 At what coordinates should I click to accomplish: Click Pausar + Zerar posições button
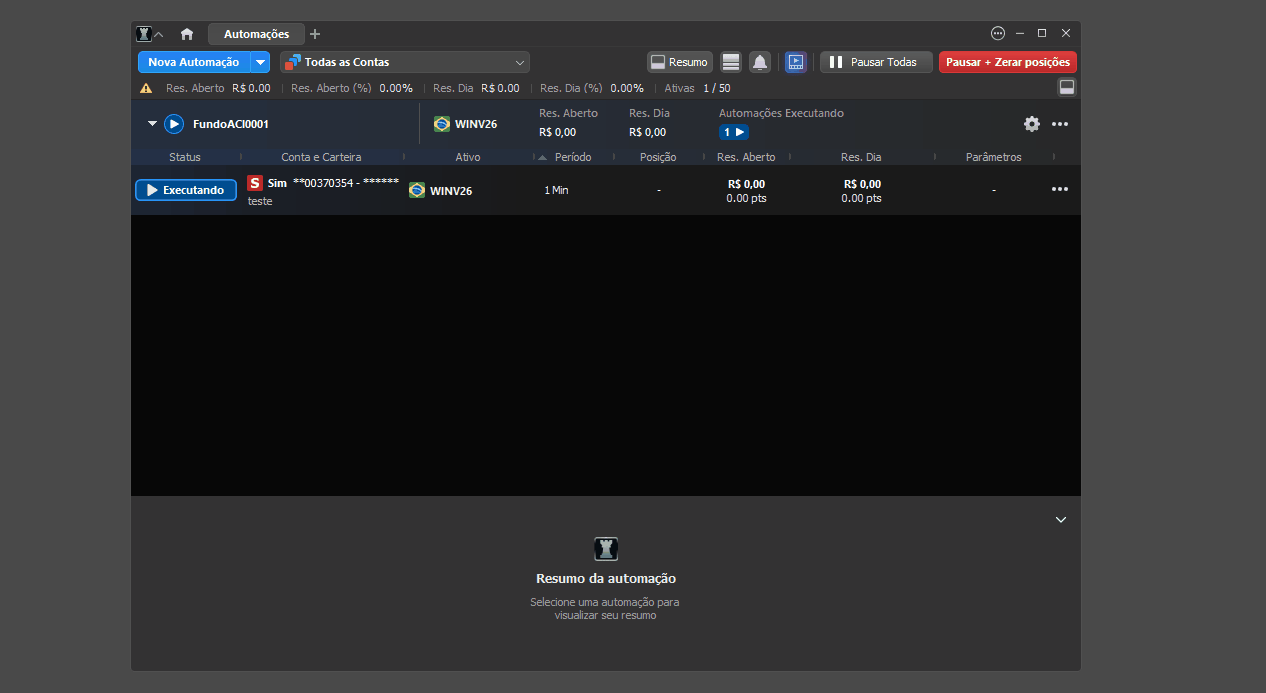[x=1008, y=62]
